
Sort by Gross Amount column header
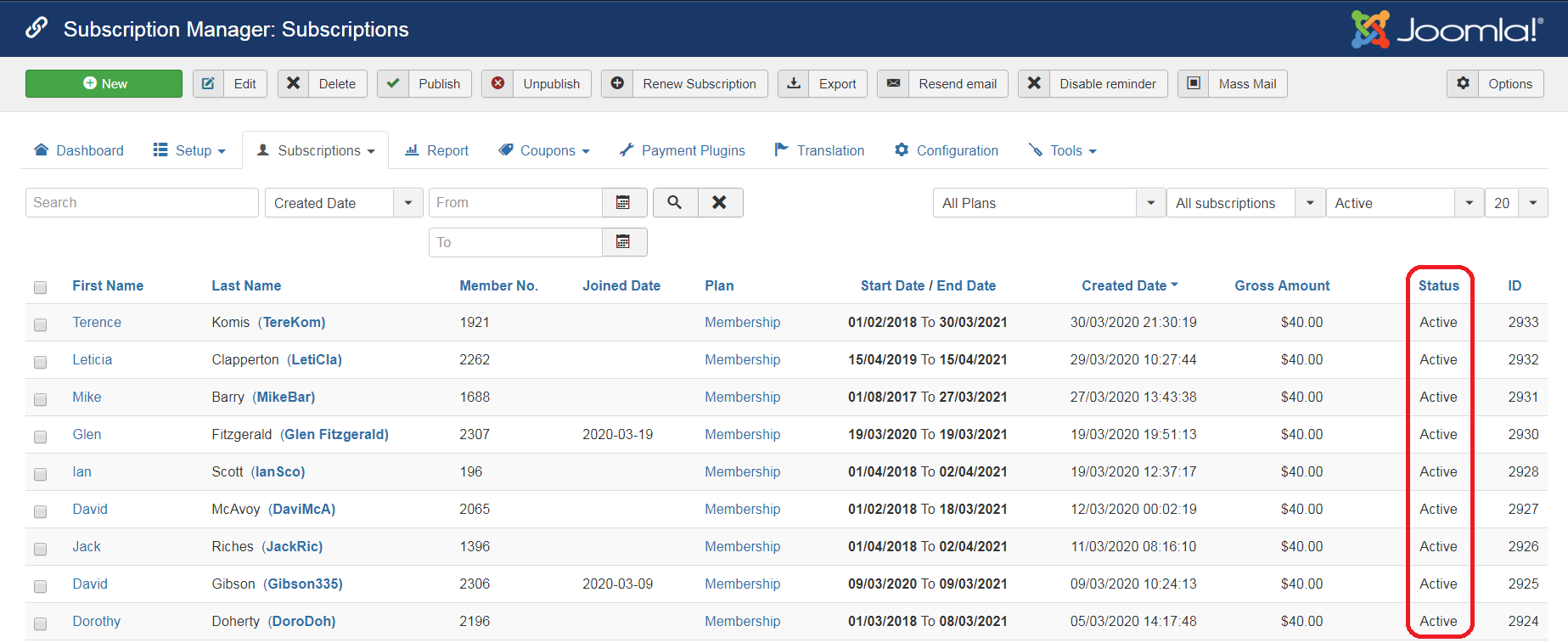pyautogui.click(x=1282, y=285)
